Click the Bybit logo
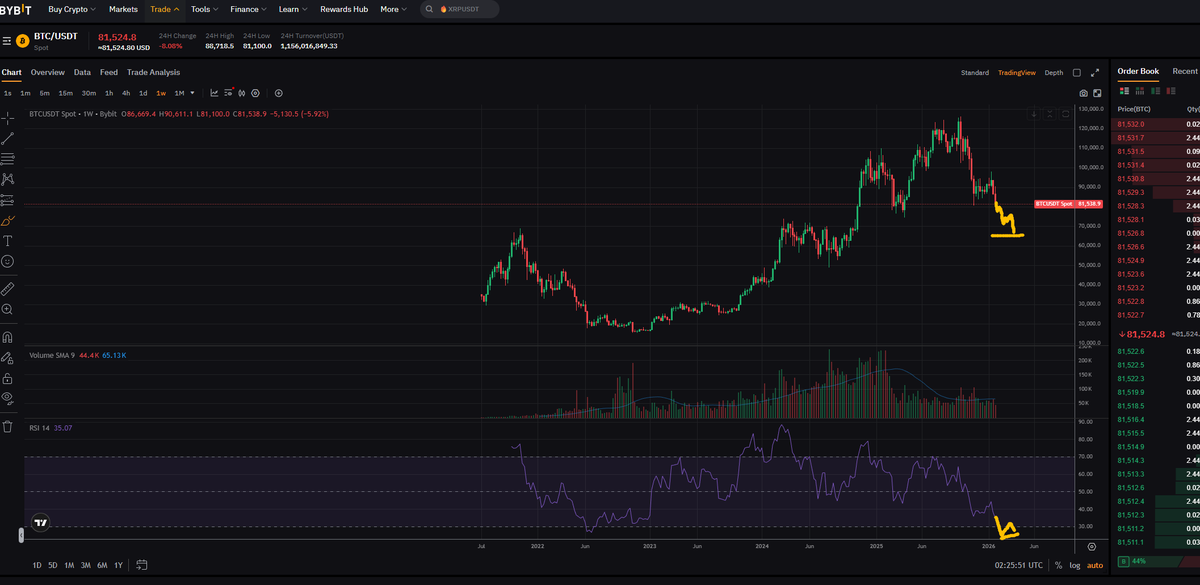This screenshot has height=585, width=1200. 15,9
